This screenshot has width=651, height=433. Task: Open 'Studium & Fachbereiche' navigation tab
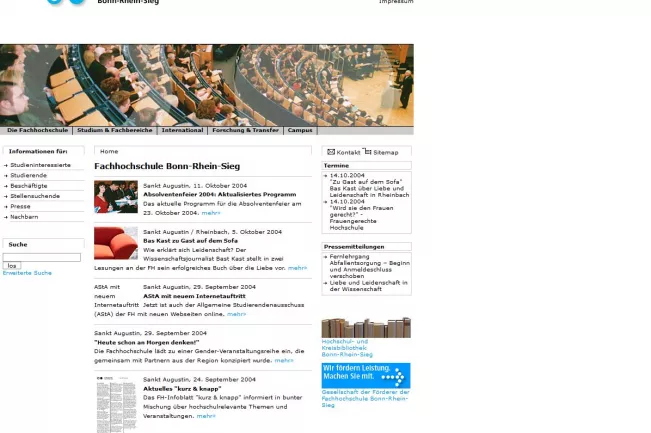[115, 130]
